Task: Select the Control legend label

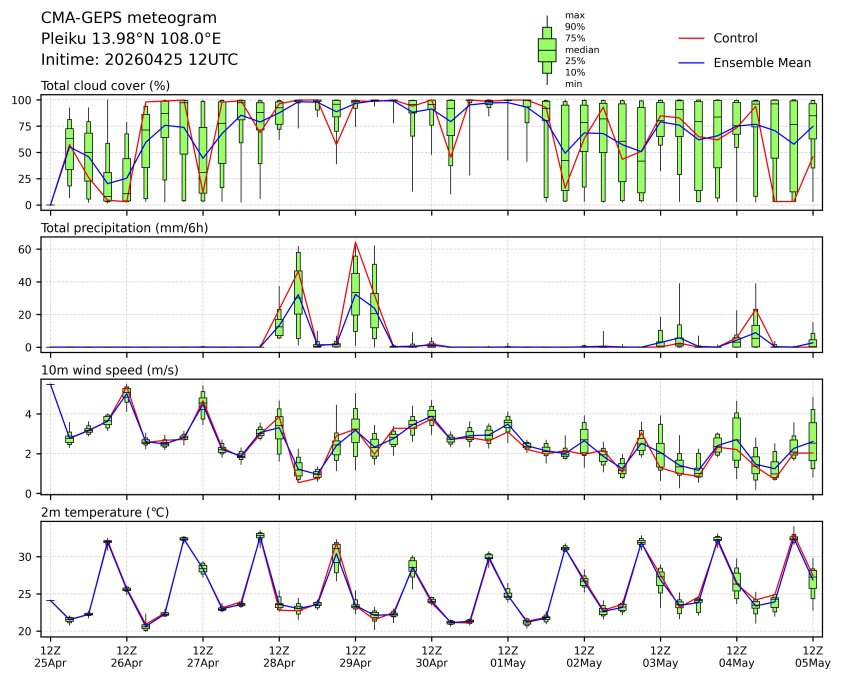Action: pos(735,38)
